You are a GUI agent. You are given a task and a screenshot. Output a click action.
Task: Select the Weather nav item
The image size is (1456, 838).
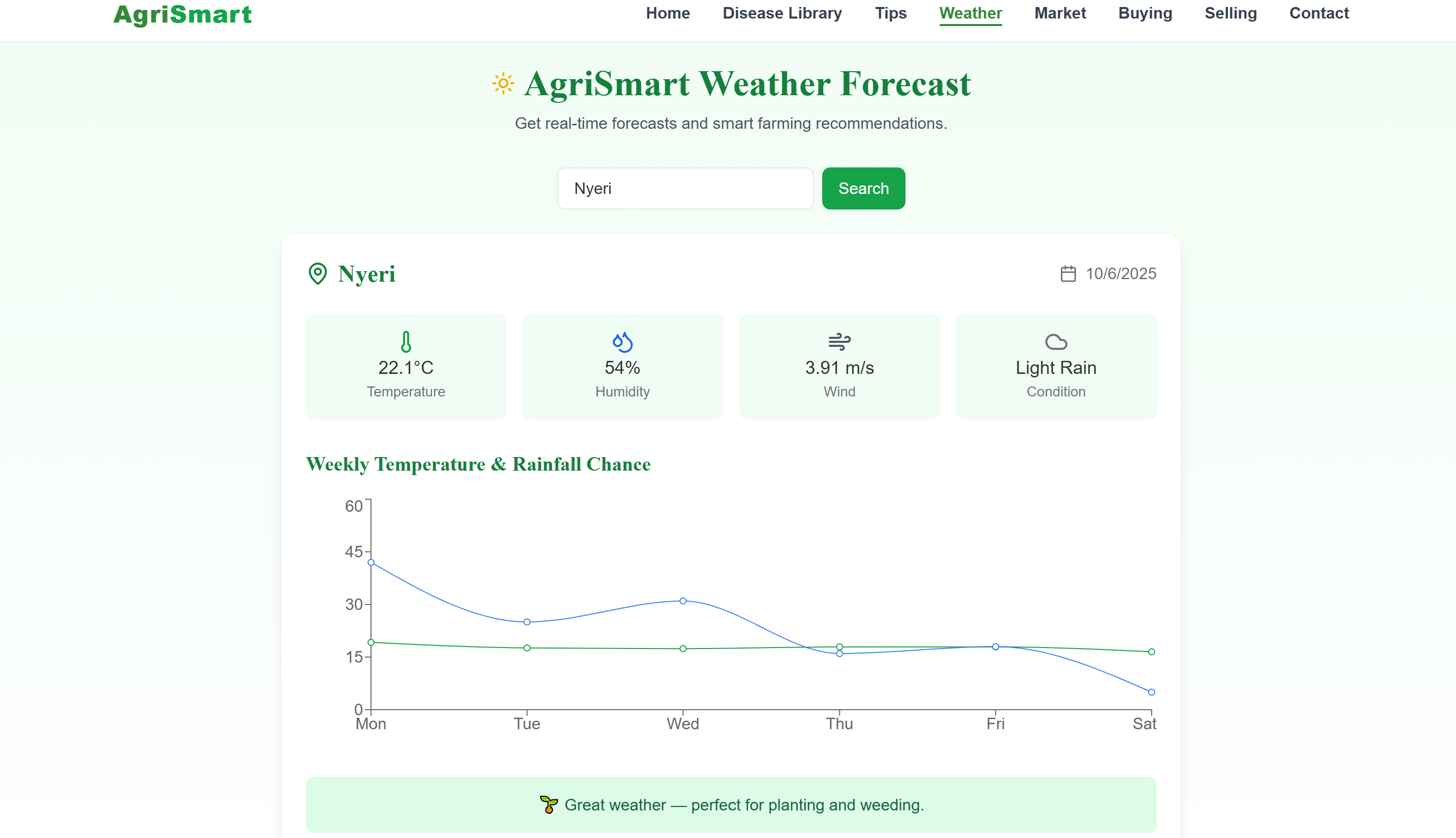coord(971,13)
